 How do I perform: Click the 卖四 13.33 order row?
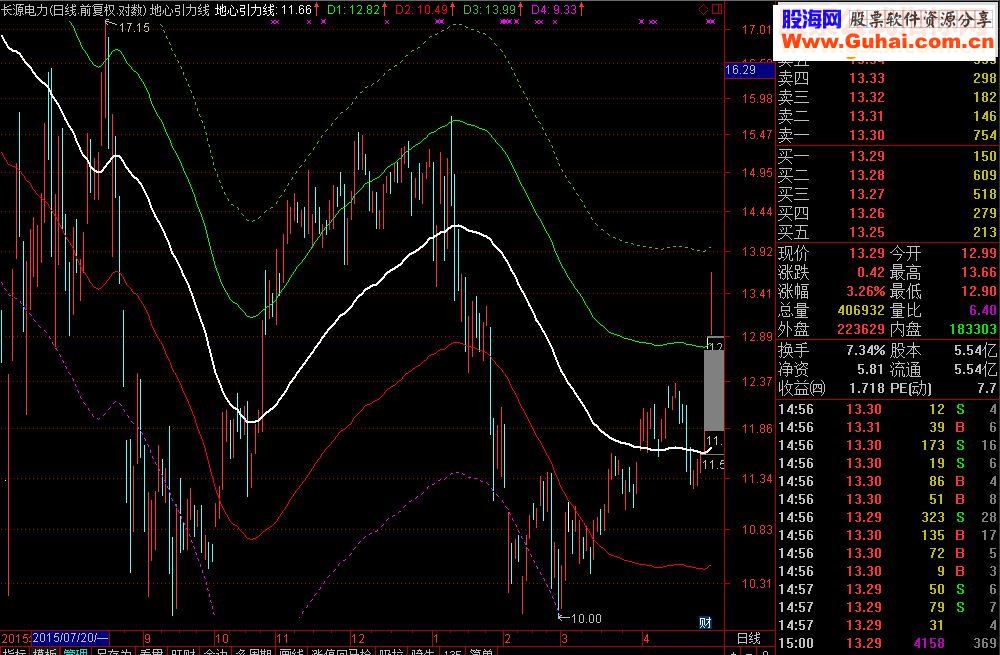coord(887,78)
